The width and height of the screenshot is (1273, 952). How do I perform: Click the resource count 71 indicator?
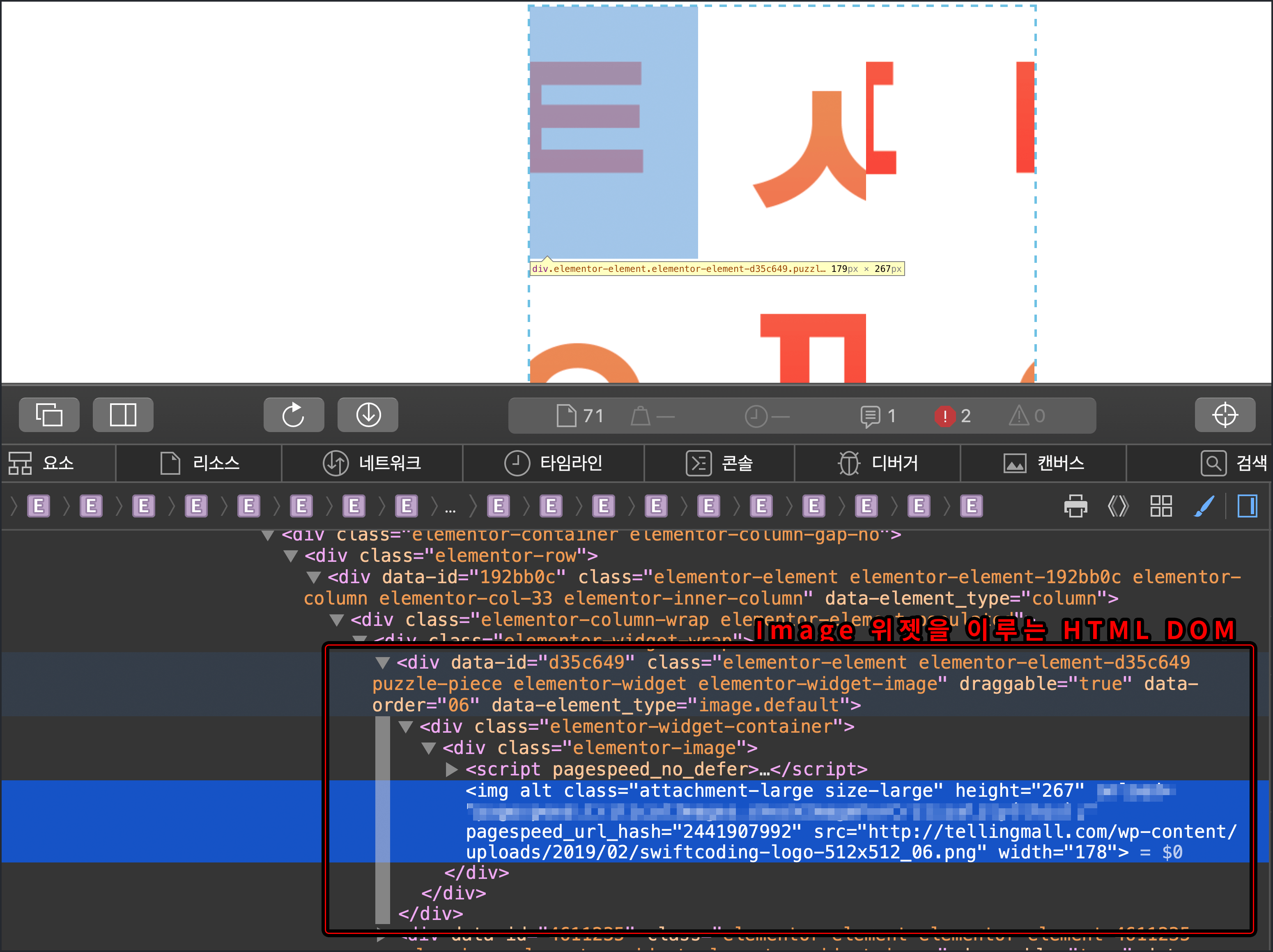point(580,416)
